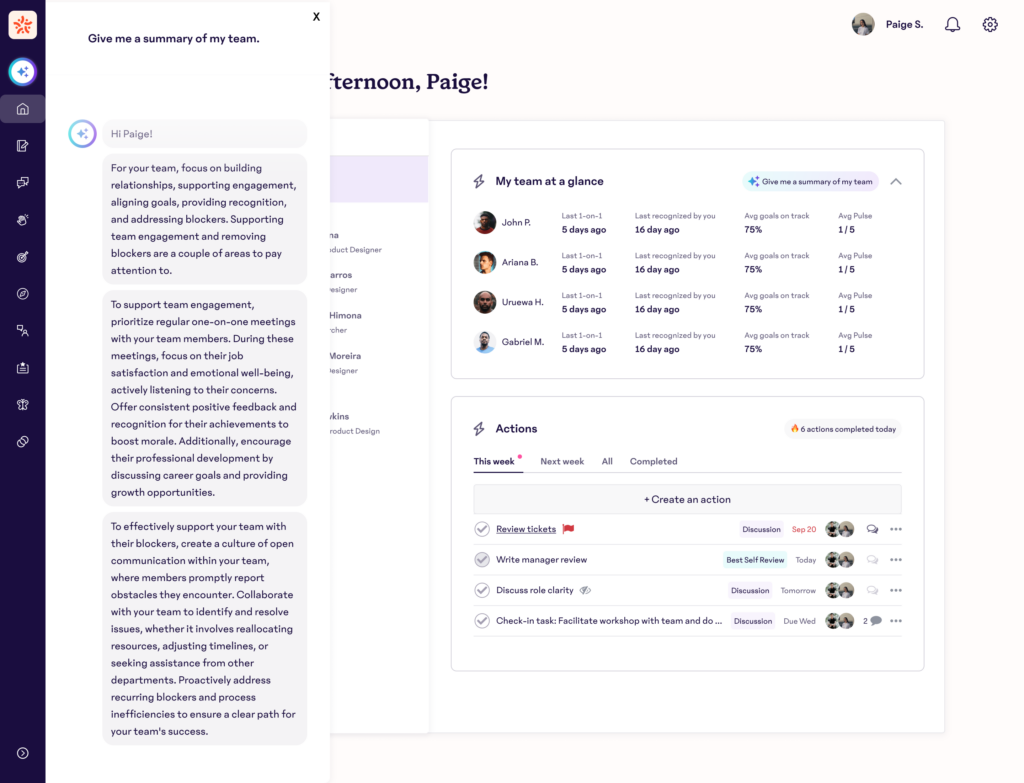Go to Home in the left sidebar
1024x783 pixels.
click(22, 109)
